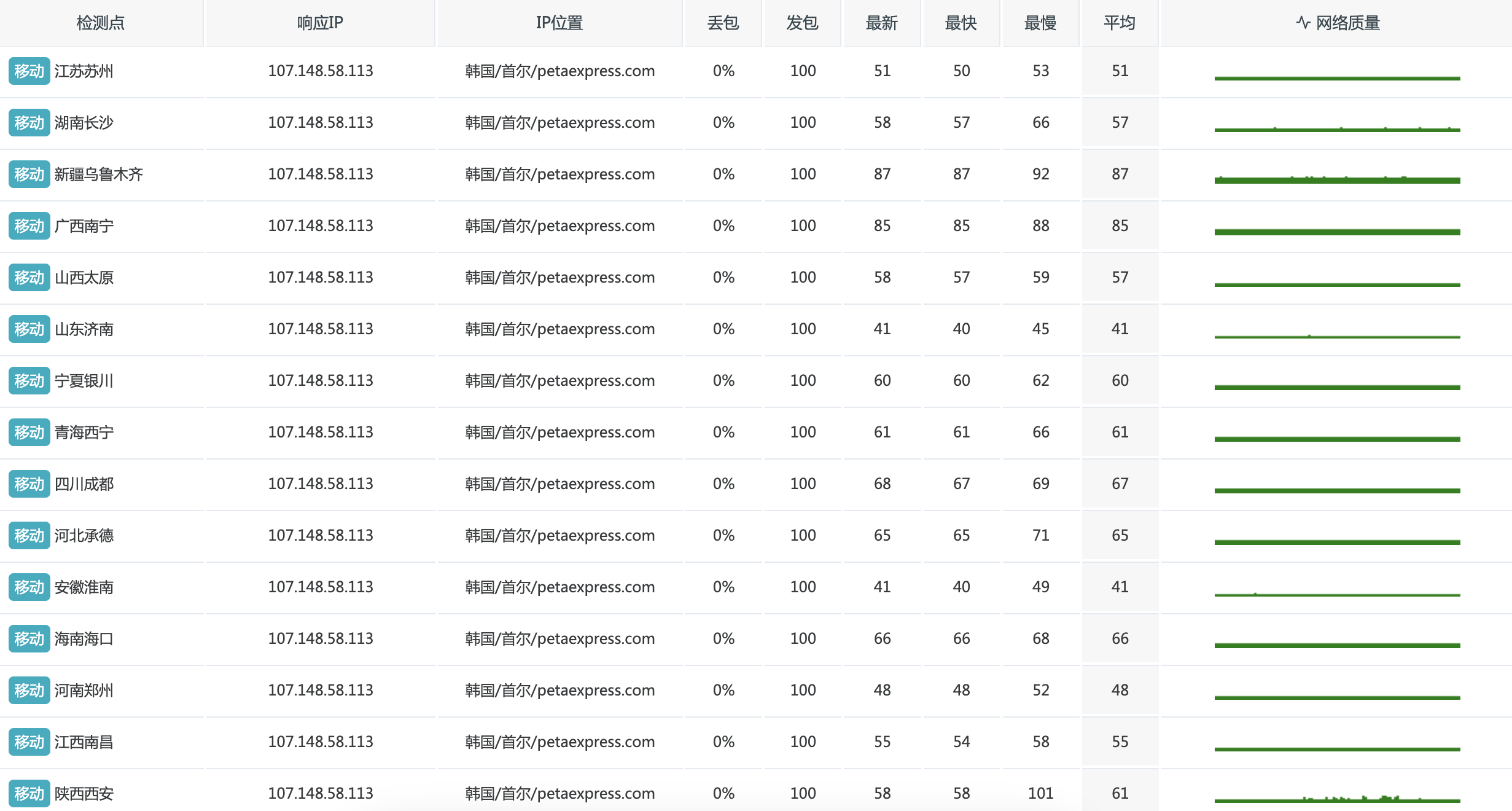Open the network quality graph for 陕西西安

[x=1337, y=799]
